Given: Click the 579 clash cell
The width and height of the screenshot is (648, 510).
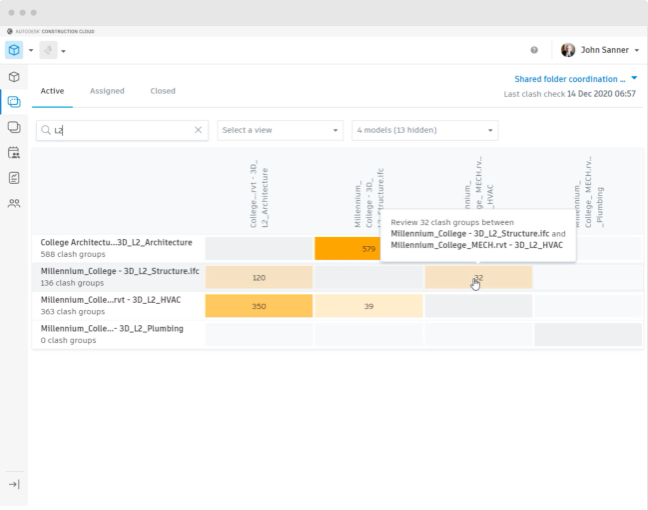Looking at the screenshot, I should click(348, 249).
